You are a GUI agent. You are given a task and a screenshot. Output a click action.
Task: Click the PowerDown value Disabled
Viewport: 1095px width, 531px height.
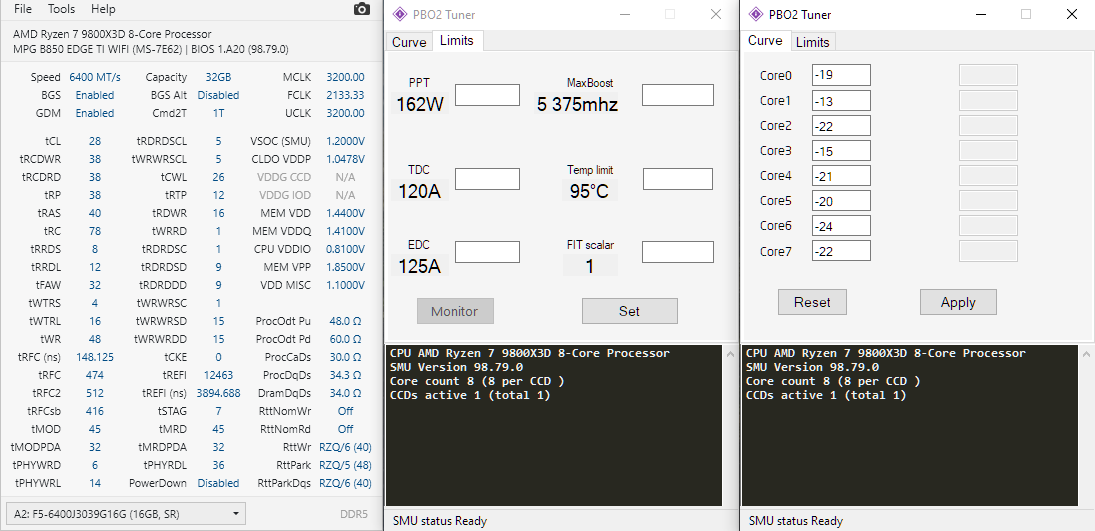[218, 483]
